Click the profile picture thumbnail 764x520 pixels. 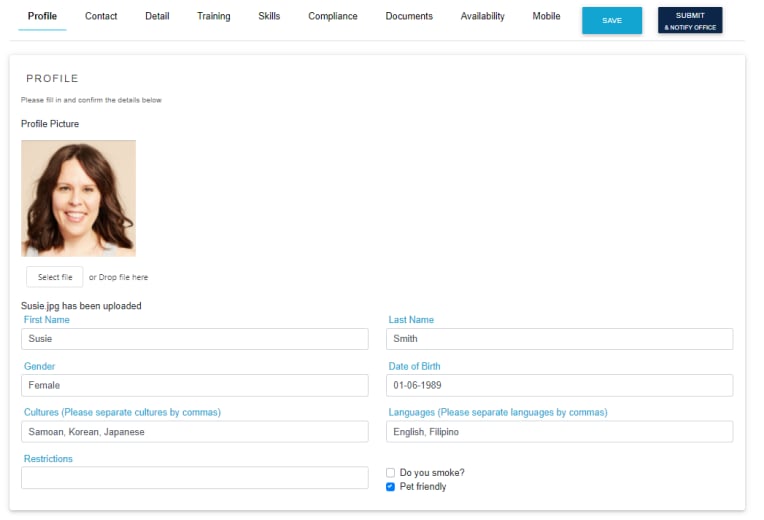coord(78,198)
